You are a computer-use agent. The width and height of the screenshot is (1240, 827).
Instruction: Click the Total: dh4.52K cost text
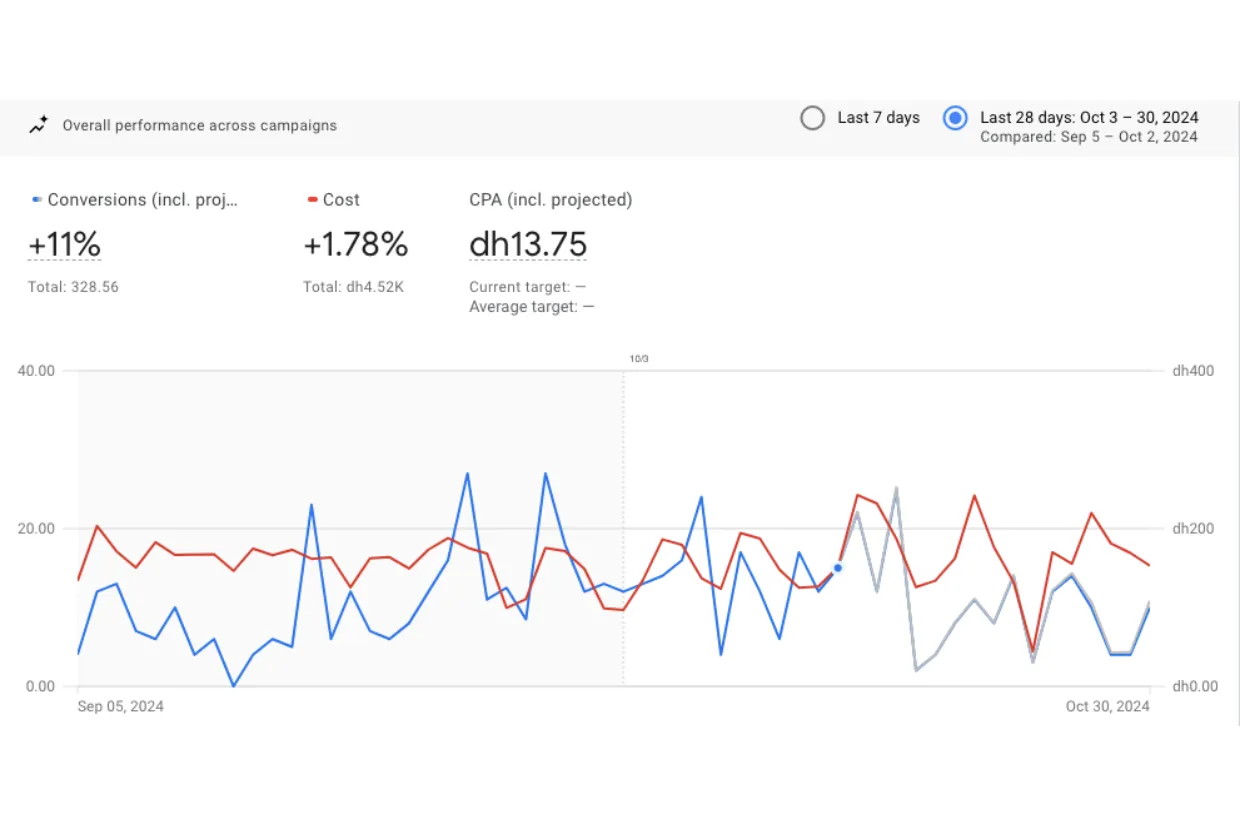[353, 287]
